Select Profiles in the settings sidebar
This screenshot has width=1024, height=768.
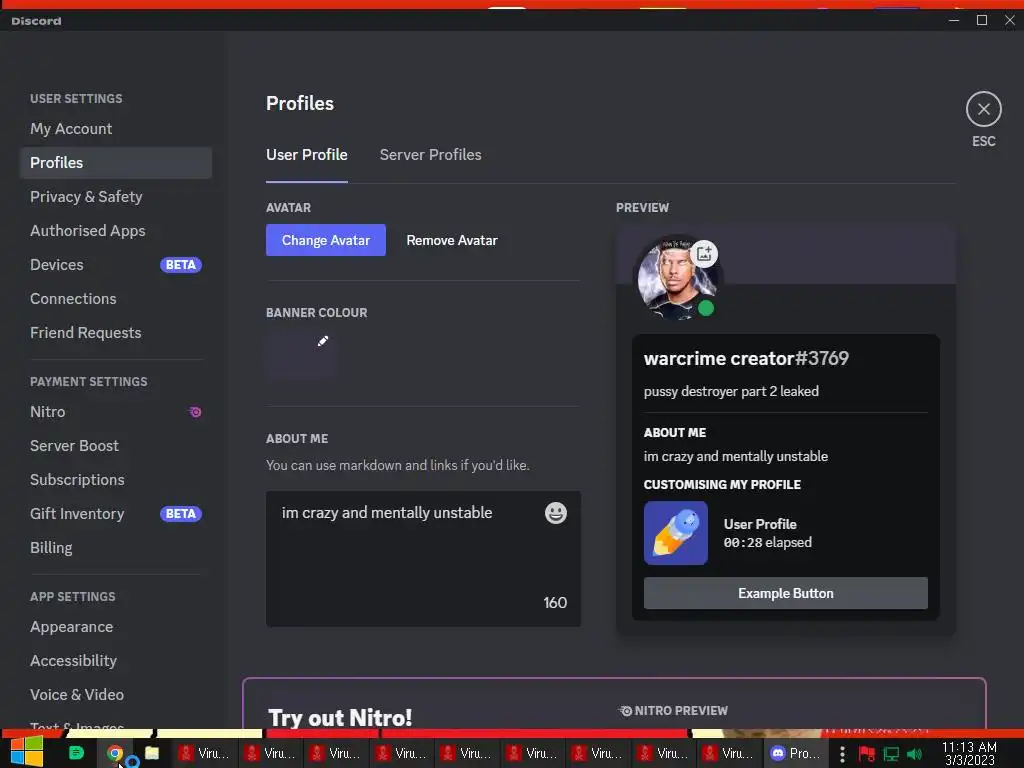tap(116, 163)
